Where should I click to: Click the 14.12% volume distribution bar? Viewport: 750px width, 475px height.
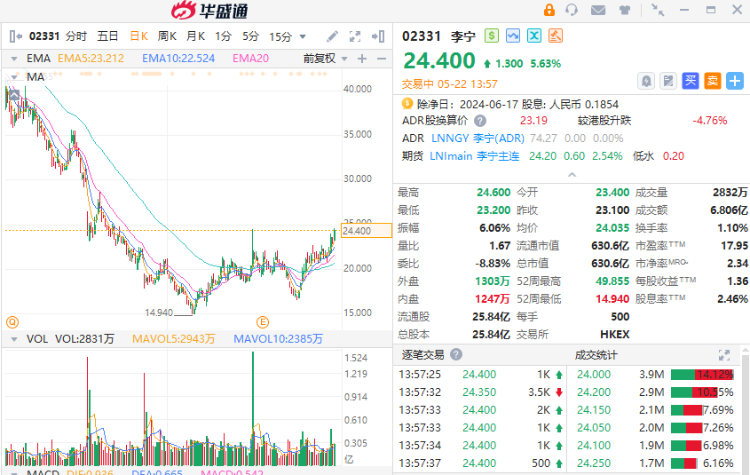pos(702,375)
